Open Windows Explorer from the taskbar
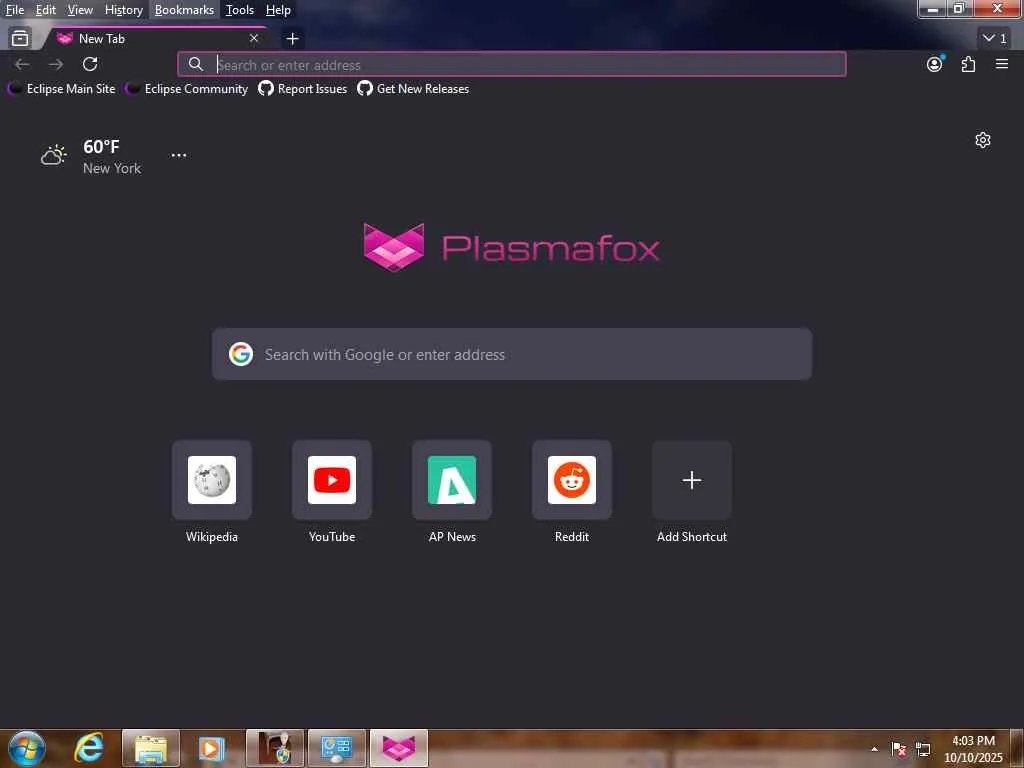 (x=151, y=748)
